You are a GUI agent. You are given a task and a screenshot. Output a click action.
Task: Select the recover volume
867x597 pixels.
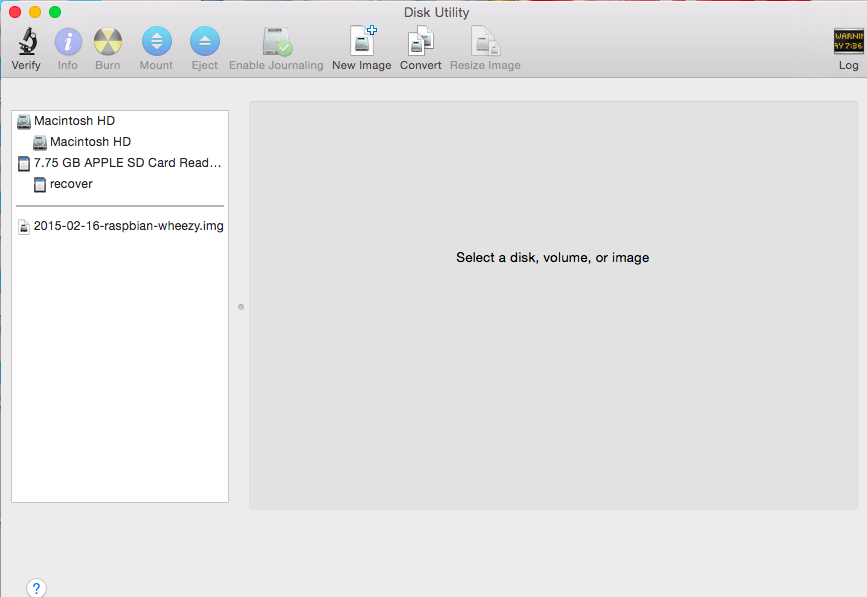tap(70, 184)
